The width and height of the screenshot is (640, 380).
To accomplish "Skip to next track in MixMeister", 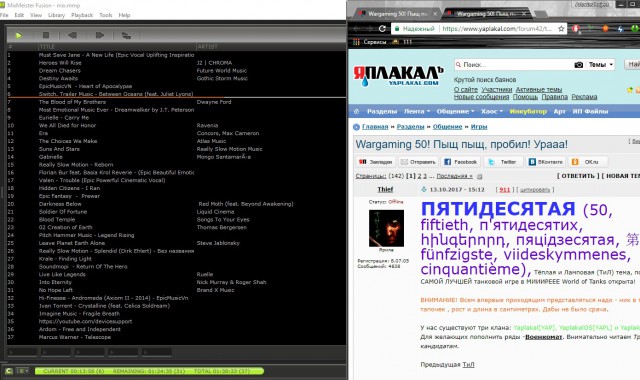I will [100, 36].
